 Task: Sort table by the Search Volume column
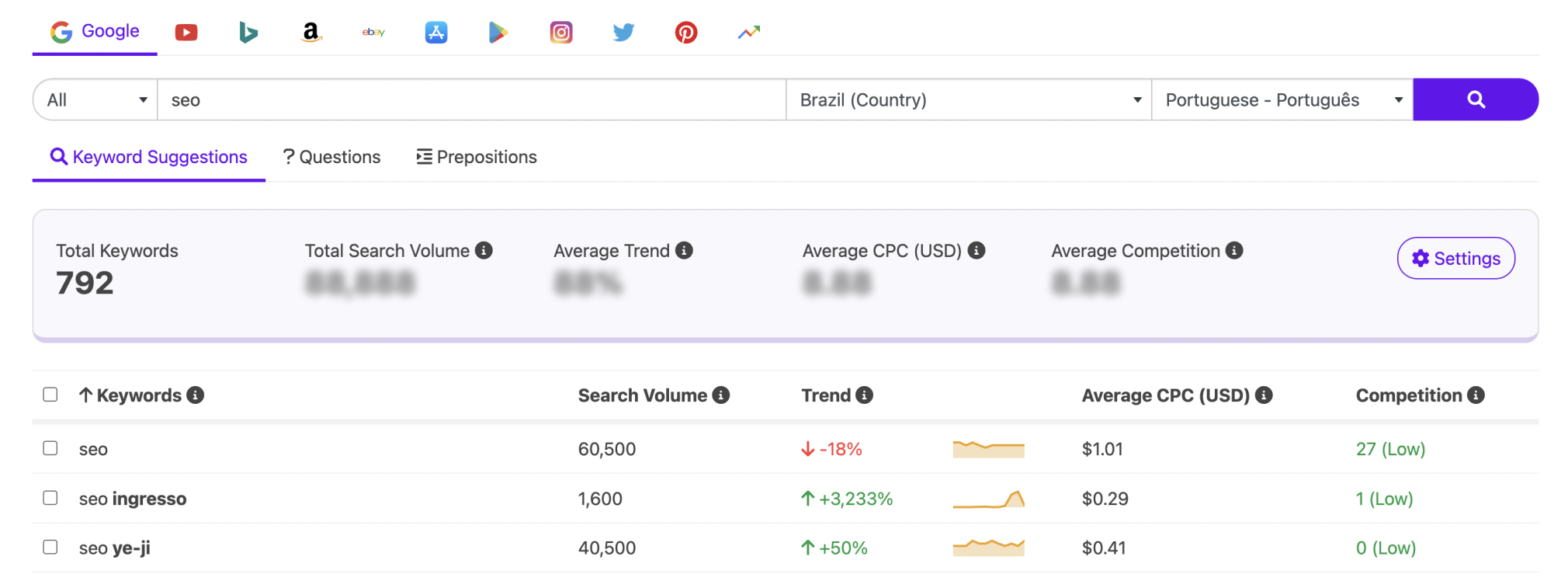(643, 395)
